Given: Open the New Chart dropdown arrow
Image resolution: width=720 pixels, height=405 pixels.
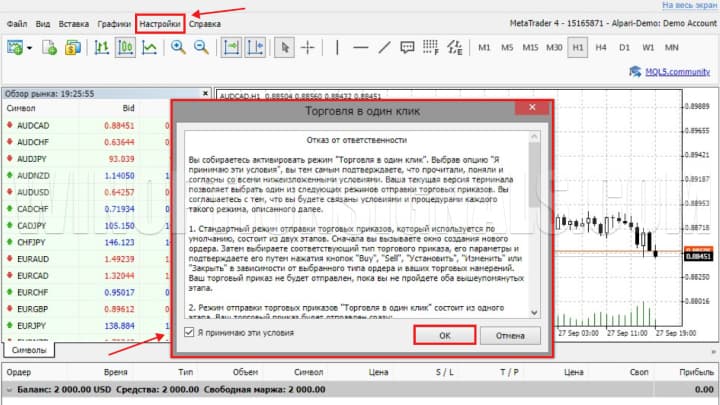Looking at the screenshot, I should (30, 48).
